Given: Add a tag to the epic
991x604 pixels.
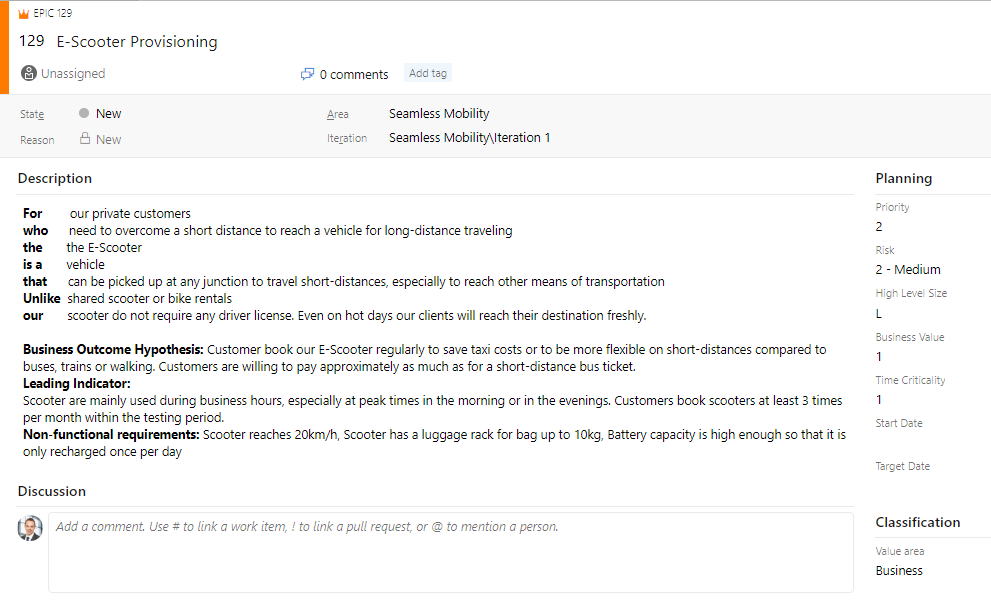Looking at the screenshot, I should click(428, 73).
